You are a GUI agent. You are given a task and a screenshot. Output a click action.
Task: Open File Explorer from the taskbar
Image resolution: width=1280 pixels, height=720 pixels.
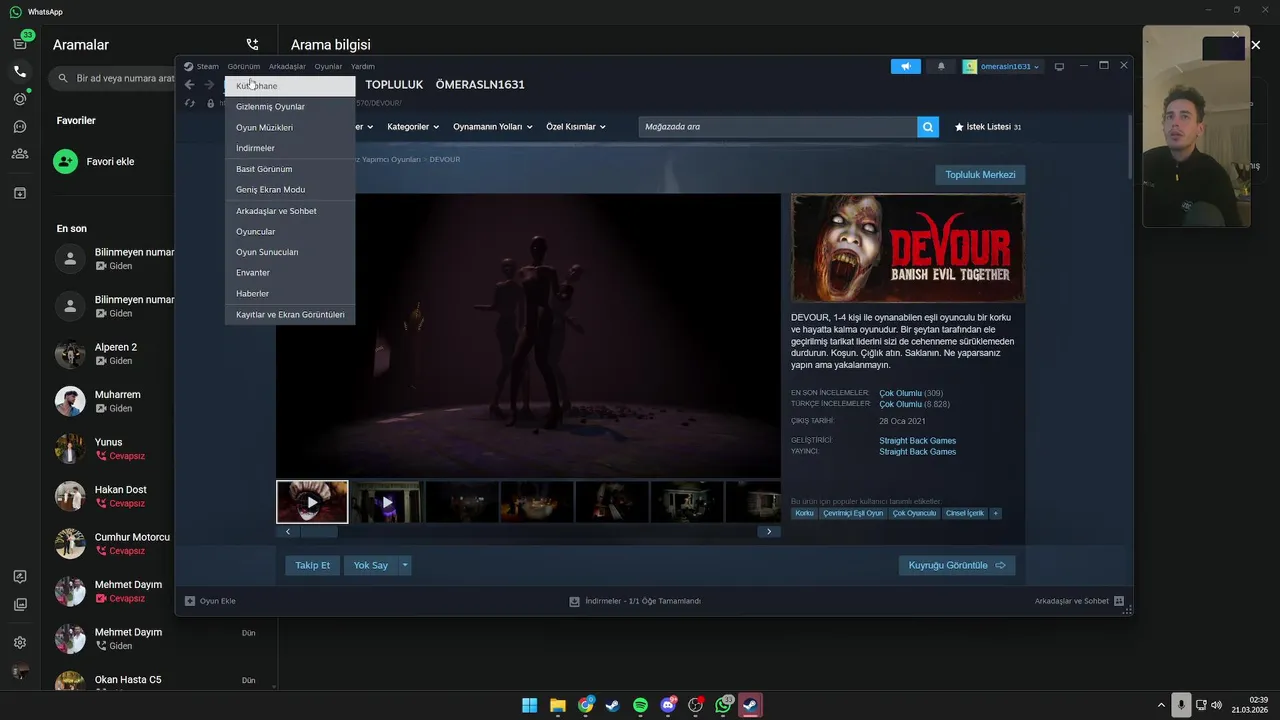pos(558,705)
